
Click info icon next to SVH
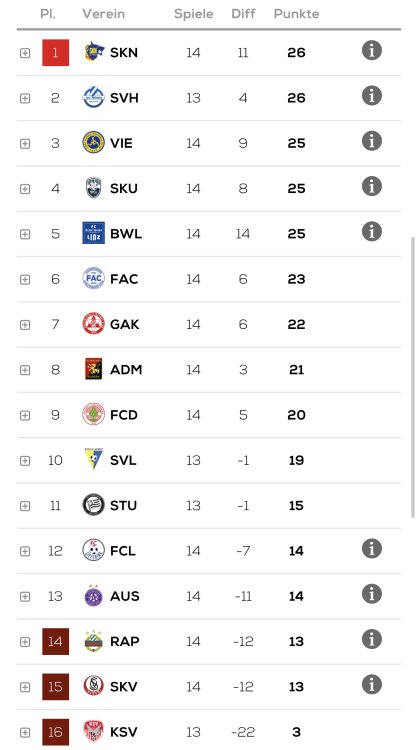tap(372, 96)
